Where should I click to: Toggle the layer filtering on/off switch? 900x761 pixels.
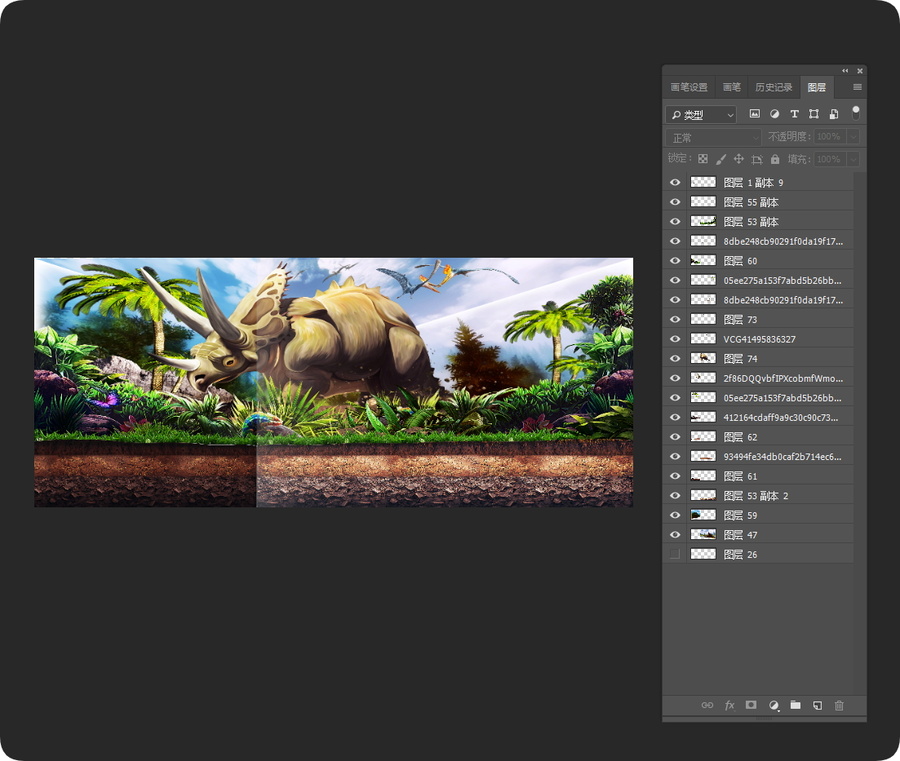pyautogui.click(x=855, y=112)
